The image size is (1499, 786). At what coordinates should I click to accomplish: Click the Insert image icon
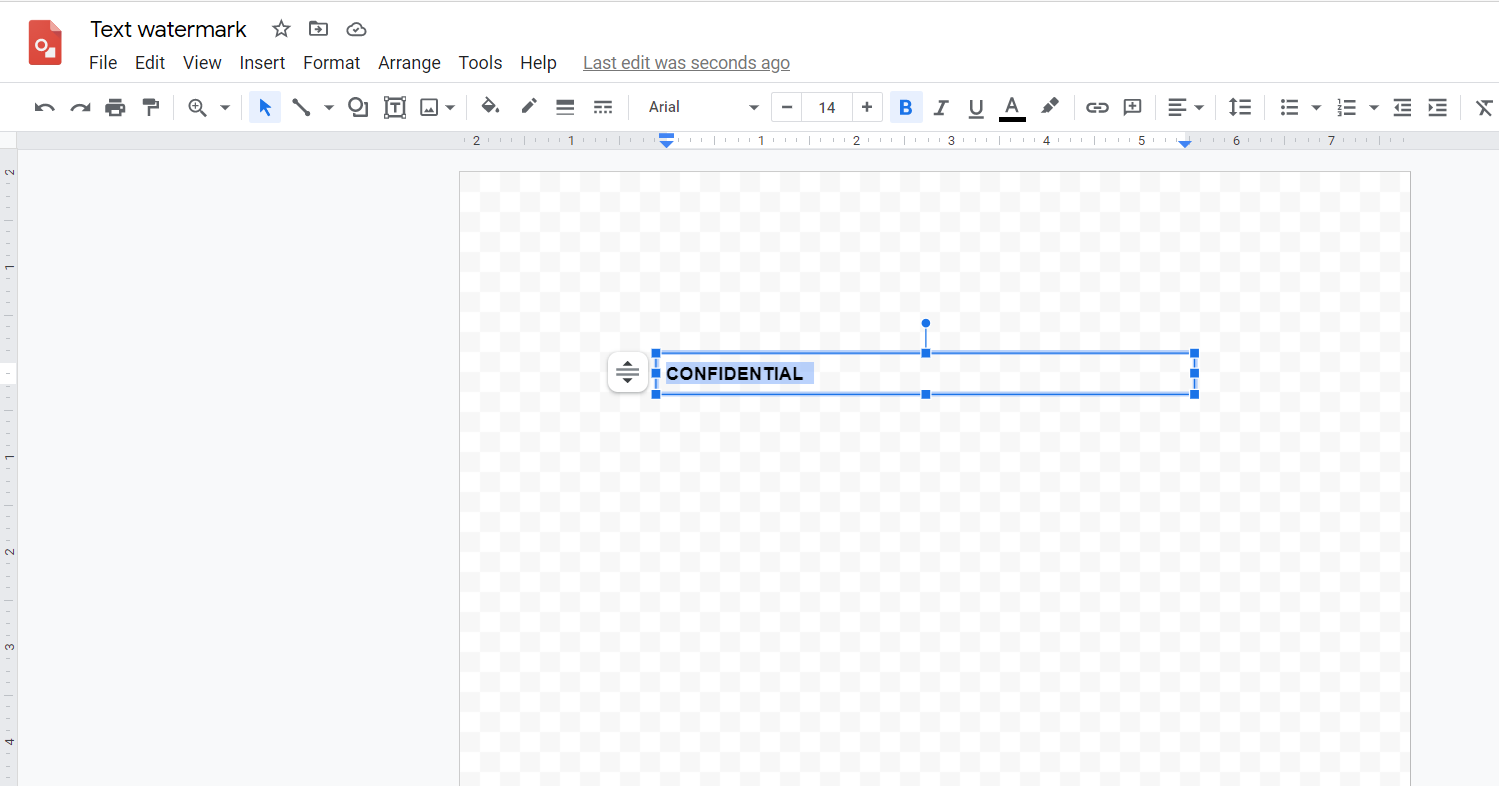(x=430, y=107)
